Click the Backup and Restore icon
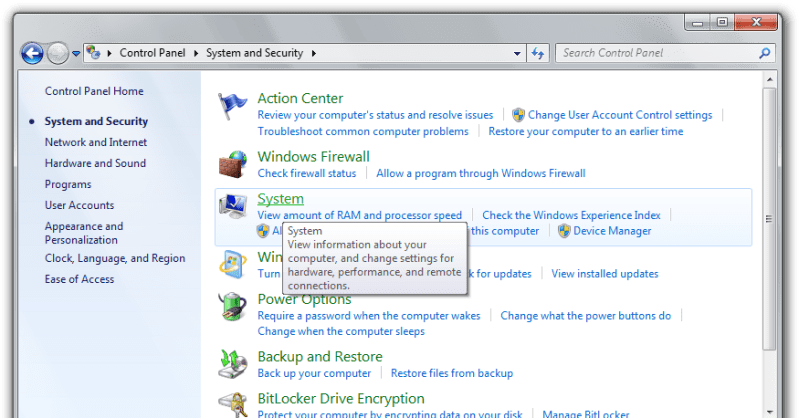Viewport: 799px width, 418px height. pos(233,364)
